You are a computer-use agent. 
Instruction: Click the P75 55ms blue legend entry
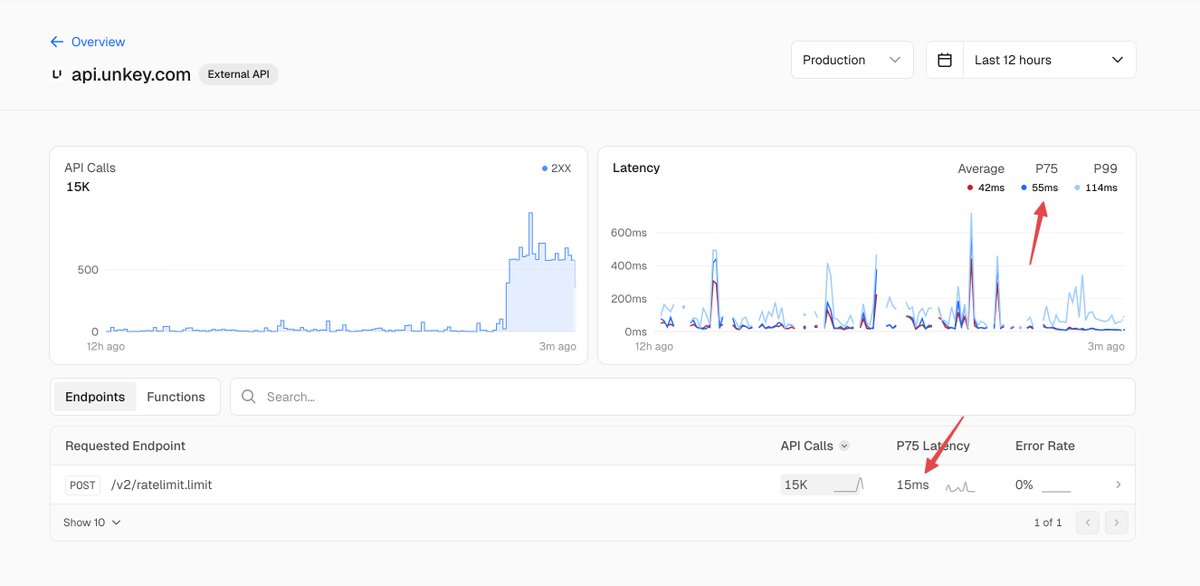click(1039, 188)
